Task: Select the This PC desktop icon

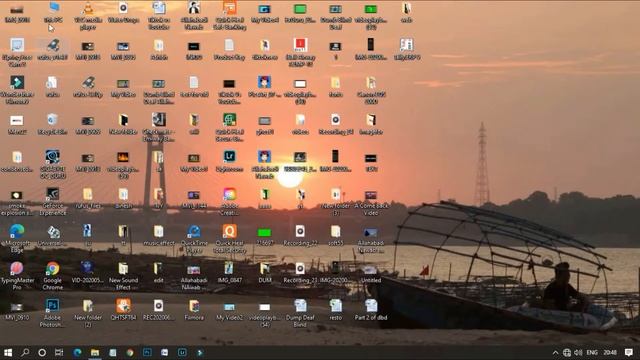Action: 53,12
